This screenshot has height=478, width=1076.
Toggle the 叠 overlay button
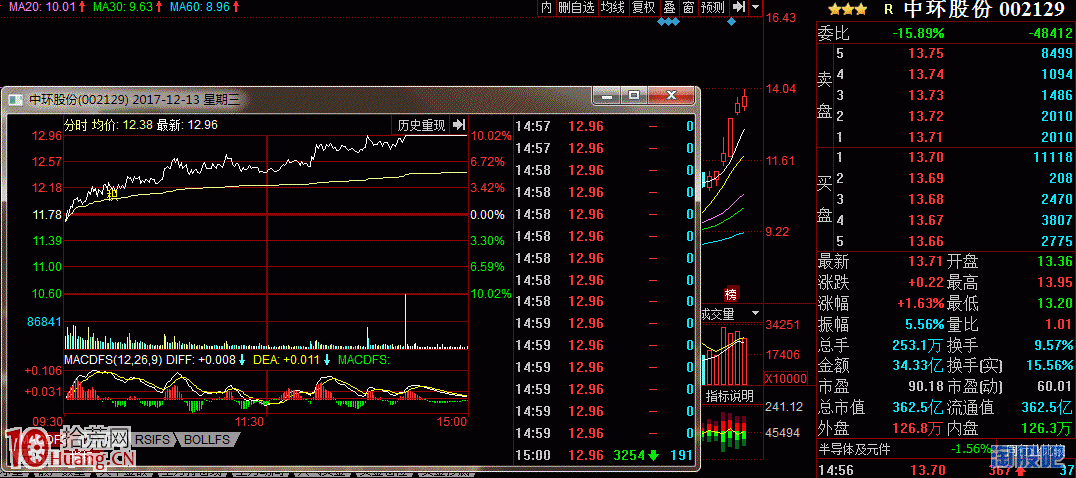tap(669, 8)
